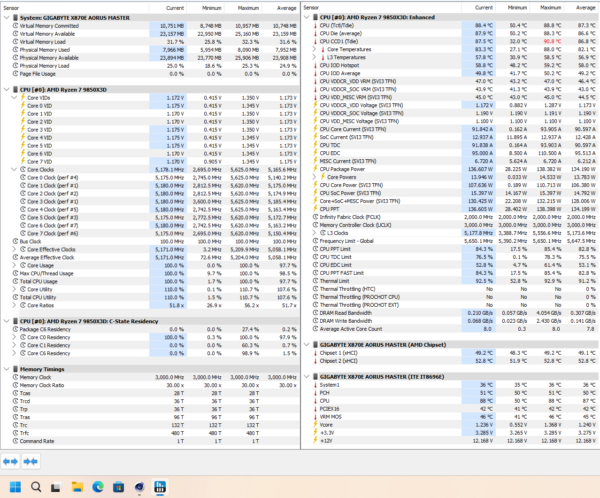
Task: Click the clock icon beside Bus Clock
Action: click(15, 241)
